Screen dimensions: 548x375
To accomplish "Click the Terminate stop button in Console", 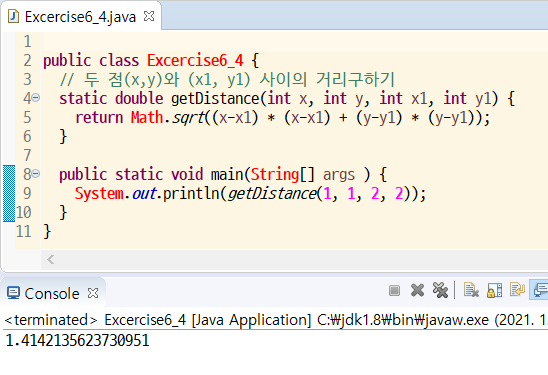I will (x=394, y=290).
